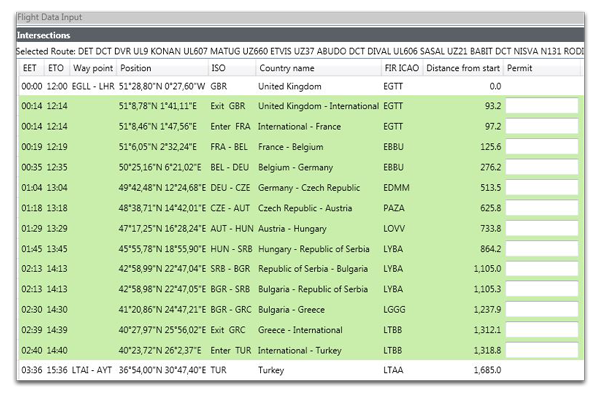Sort by the ETO column header
Screen dimensions: 600x402
coord(56,68)
